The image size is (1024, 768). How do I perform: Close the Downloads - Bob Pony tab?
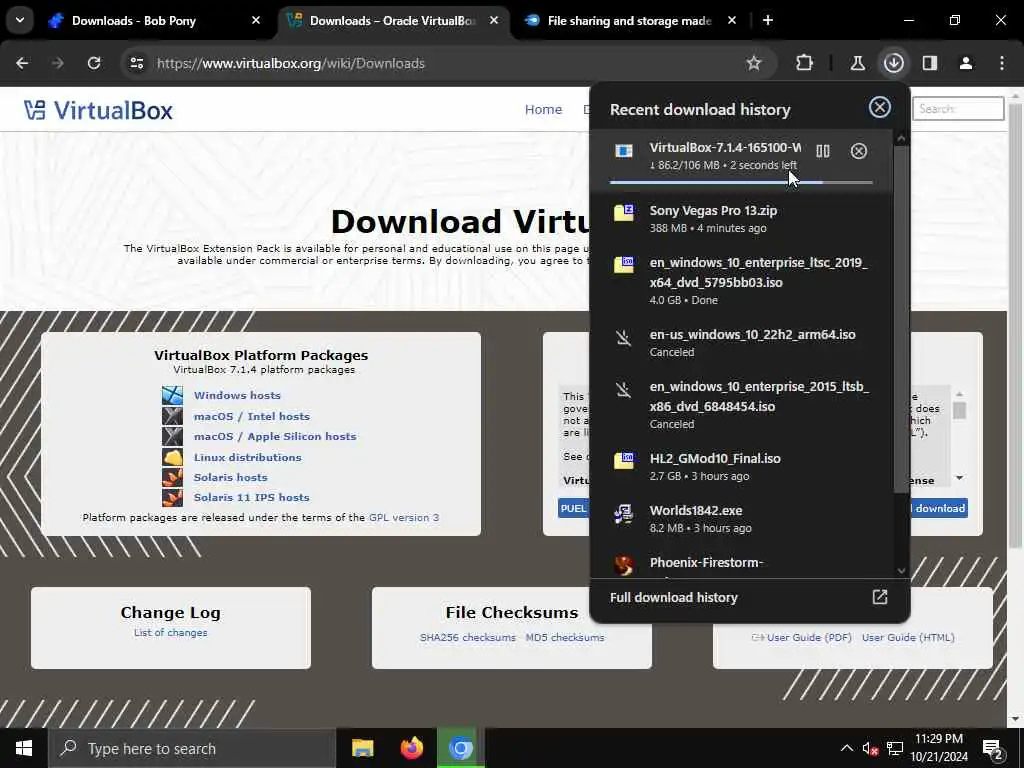pos(256,20)
